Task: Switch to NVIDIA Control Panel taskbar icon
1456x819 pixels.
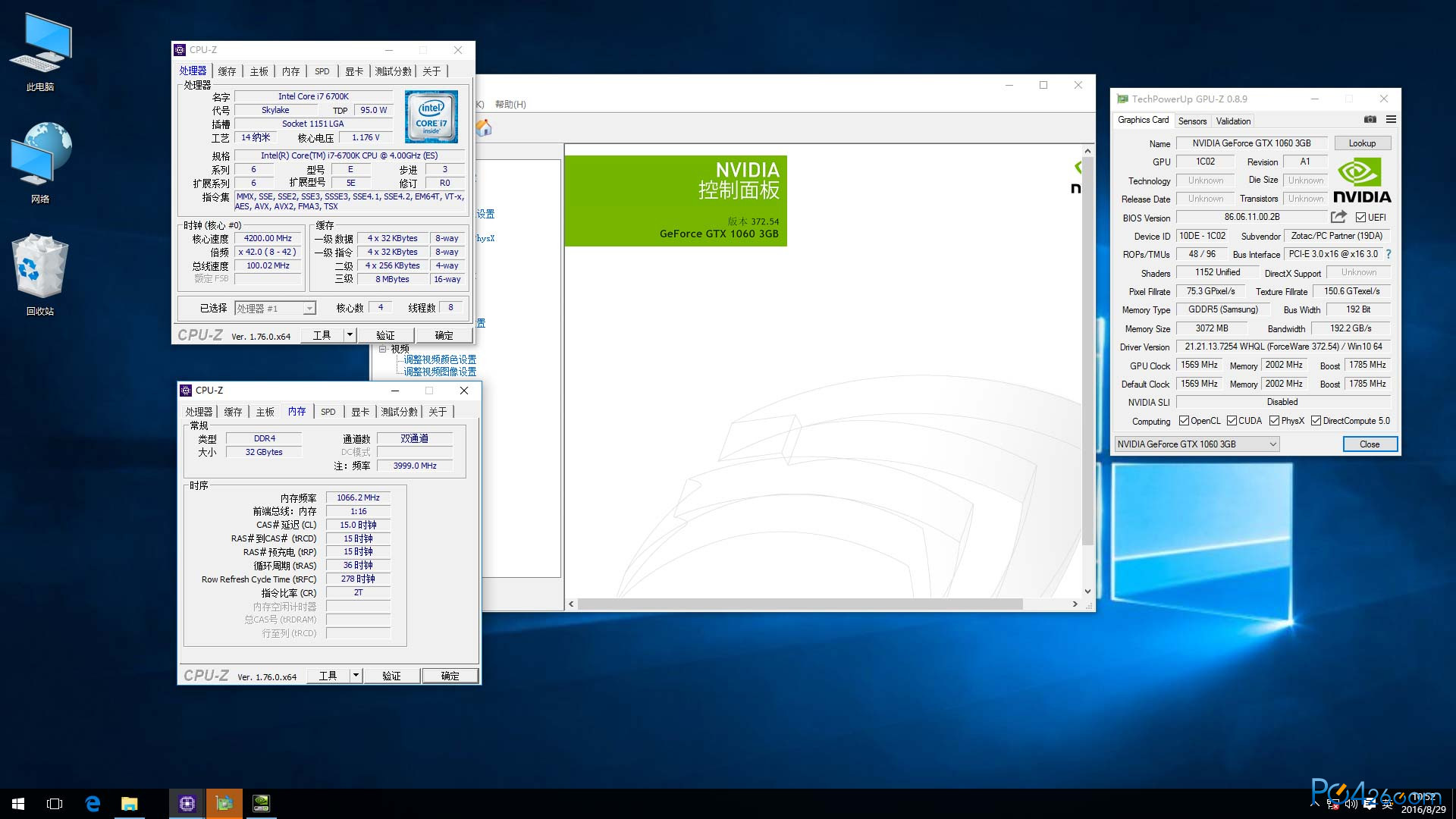Action: (x=261, y=804)
